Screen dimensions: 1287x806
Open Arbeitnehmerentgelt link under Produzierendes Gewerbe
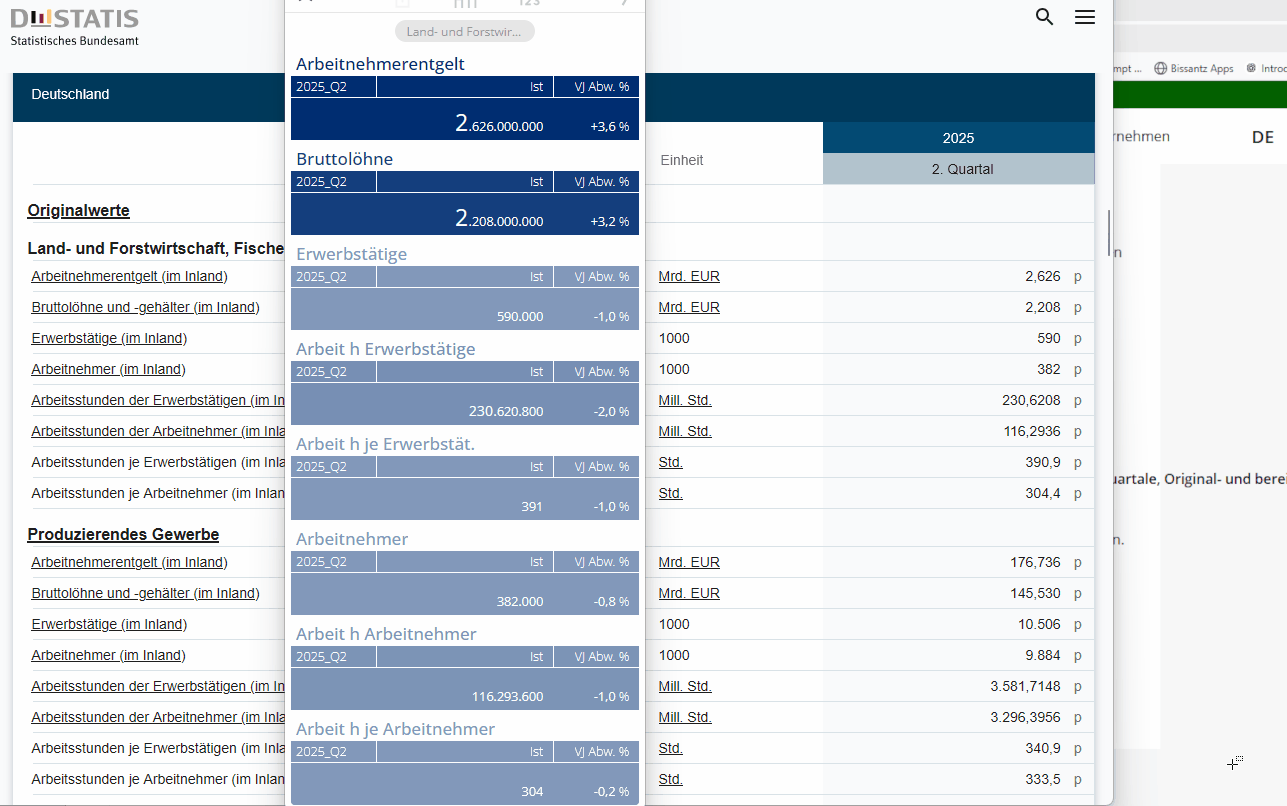coord(129,563)
